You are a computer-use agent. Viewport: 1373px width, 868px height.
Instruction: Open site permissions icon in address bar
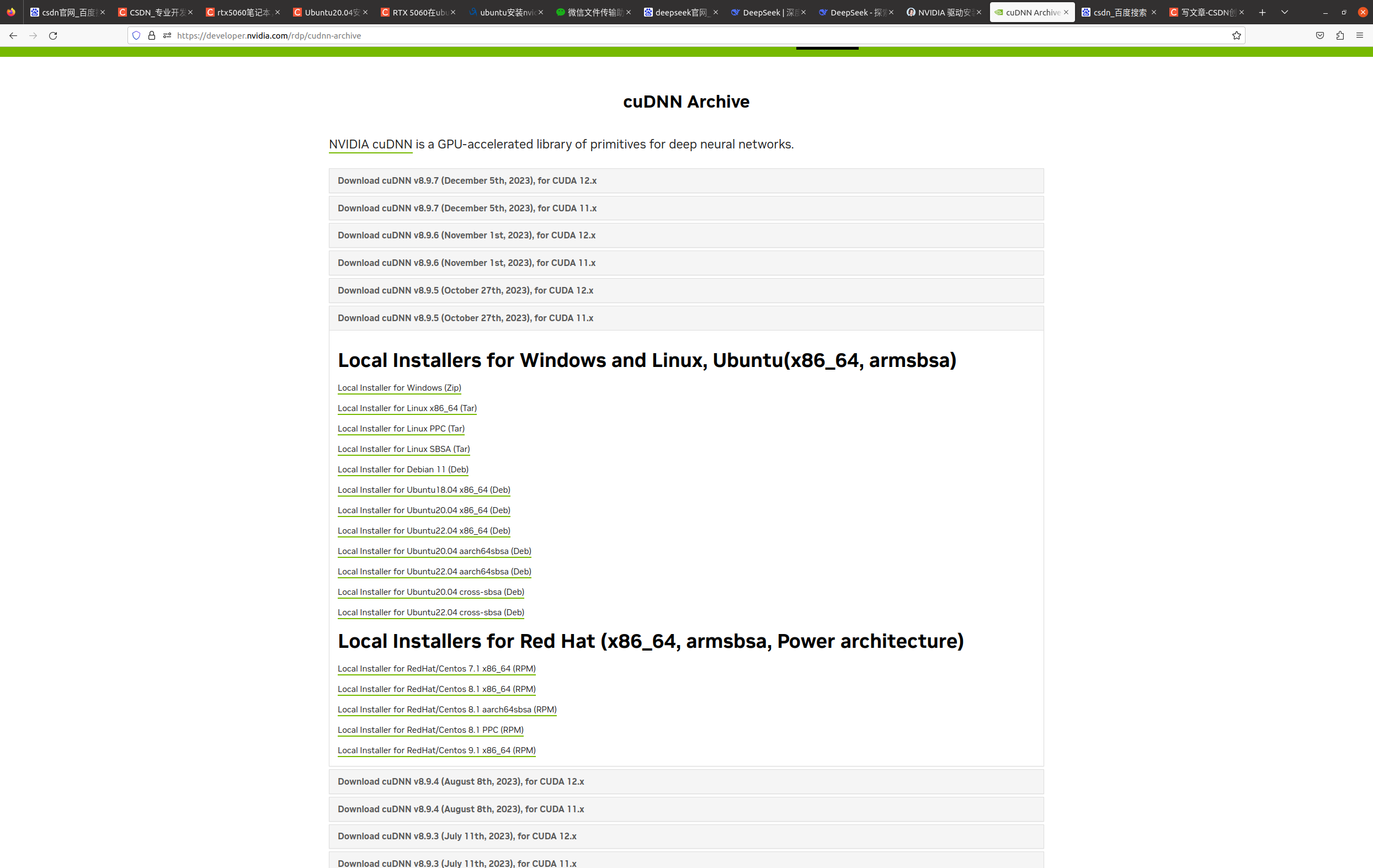(x=167, y=35)
